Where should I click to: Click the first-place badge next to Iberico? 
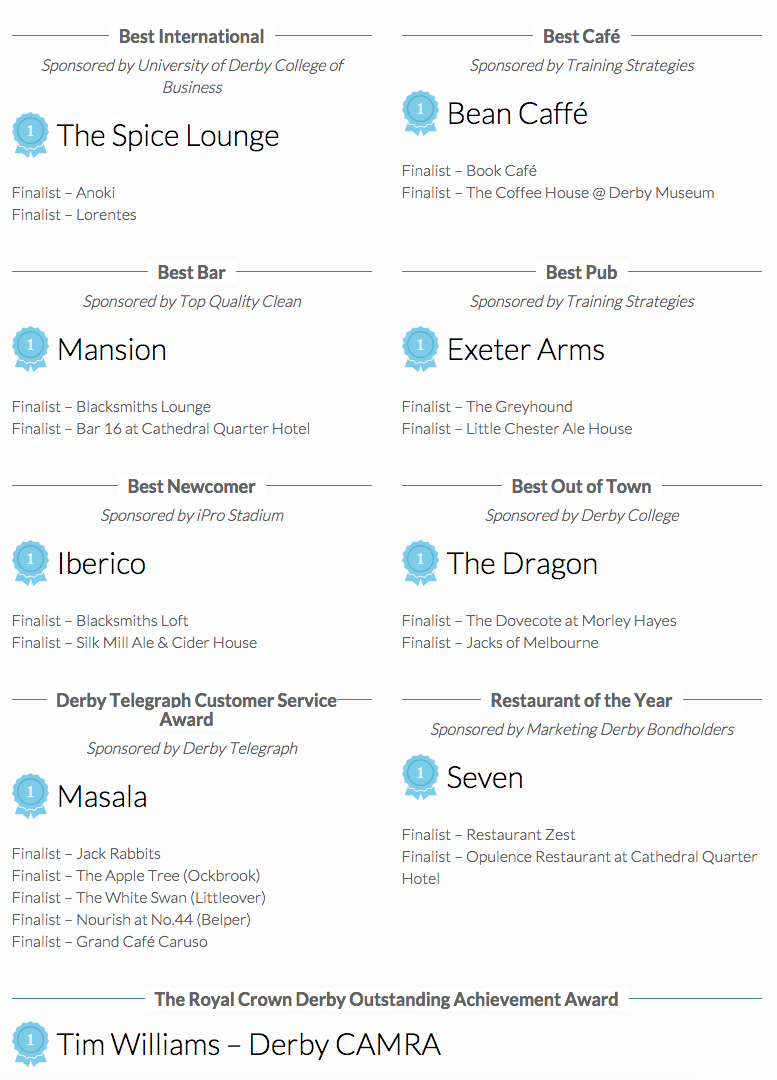pyautogui.click(x=30, y=561)
